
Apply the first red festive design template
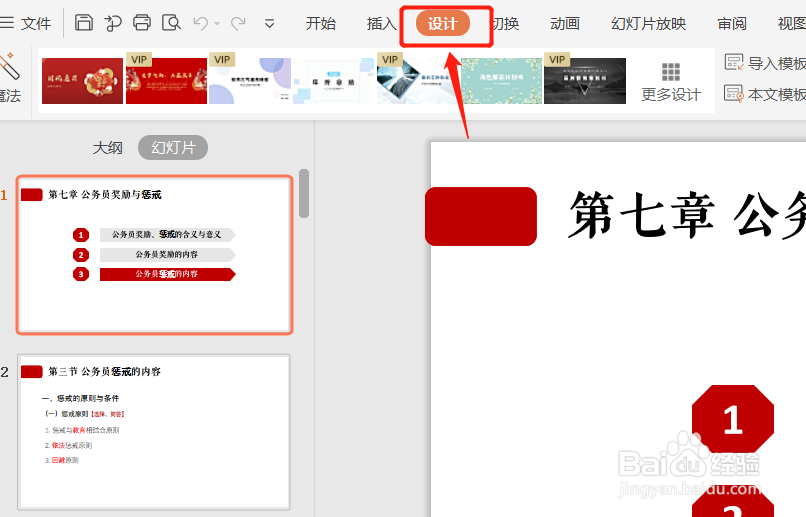pos(82,81)
